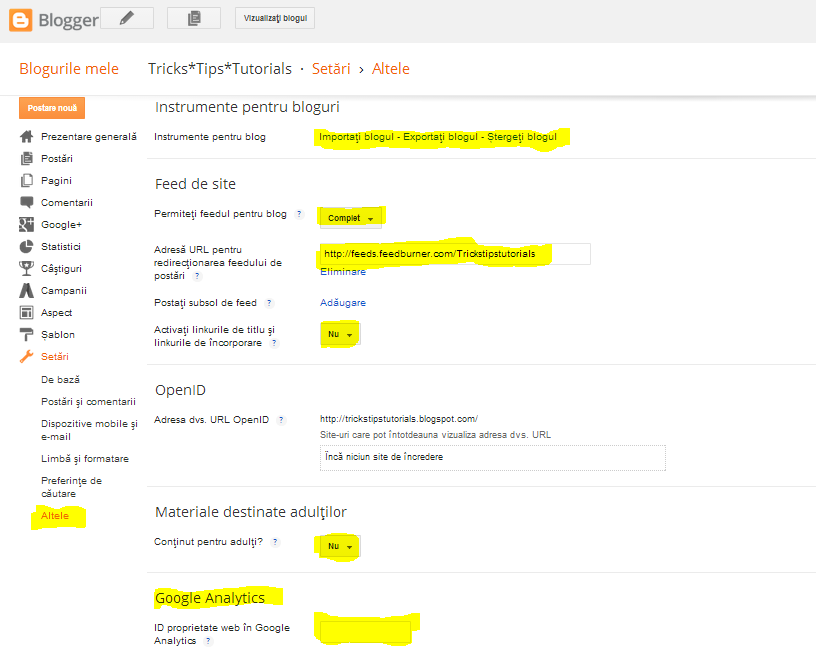
Task: Click the Pagini page icon
Action: [x=27, y=181]
